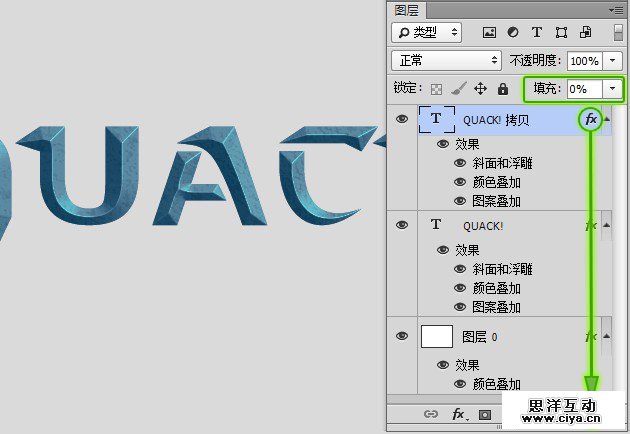This screenshot has width=630, height=434.
Task: Click the 不透明度 opacity label
Action: (535, 60)
